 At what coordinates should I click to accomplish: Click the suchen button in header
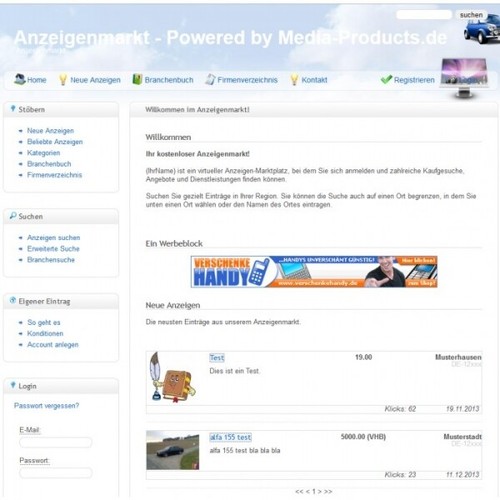pos(471,15)
